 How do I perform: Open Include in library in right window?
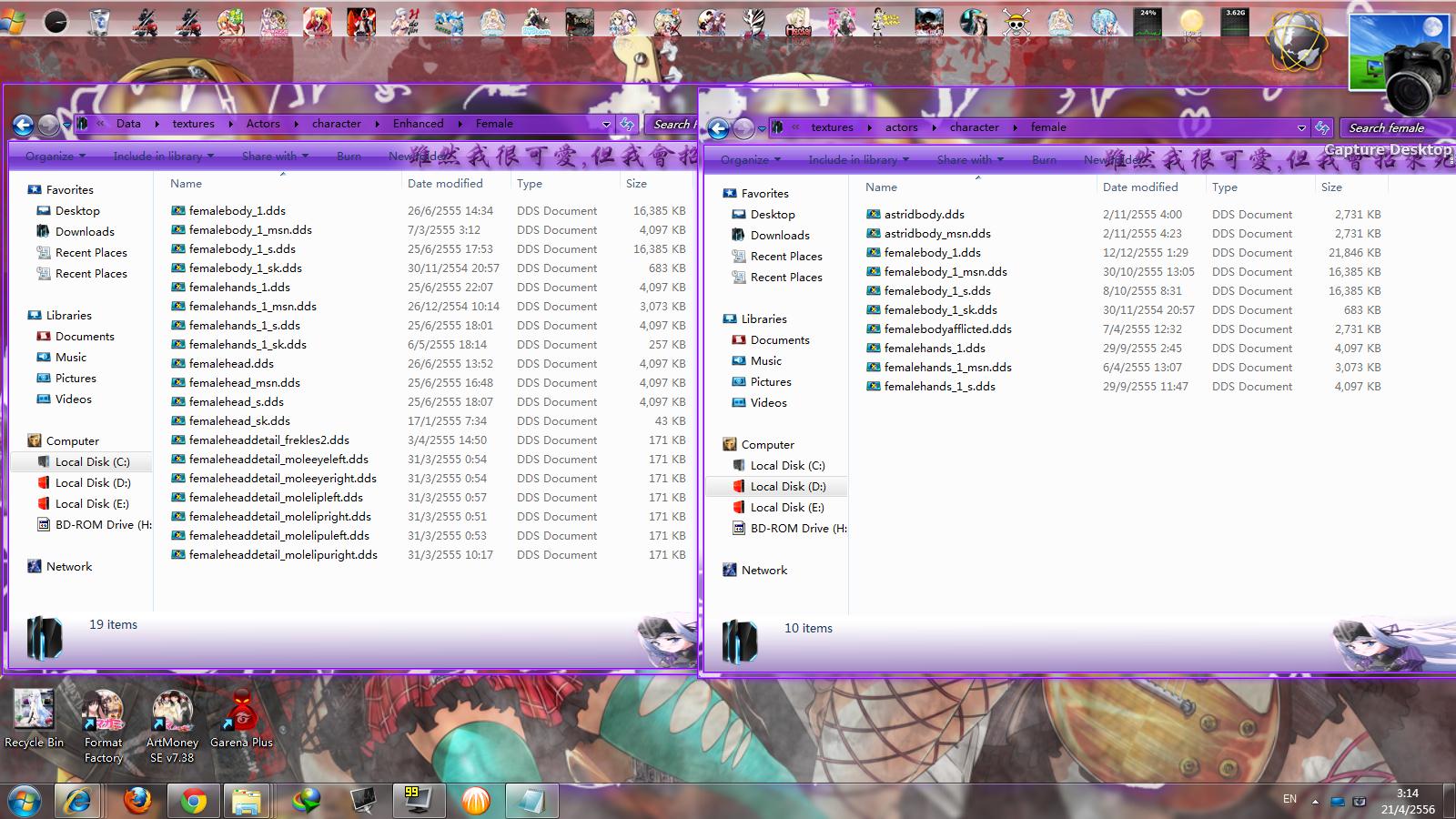tap(859, 160)
